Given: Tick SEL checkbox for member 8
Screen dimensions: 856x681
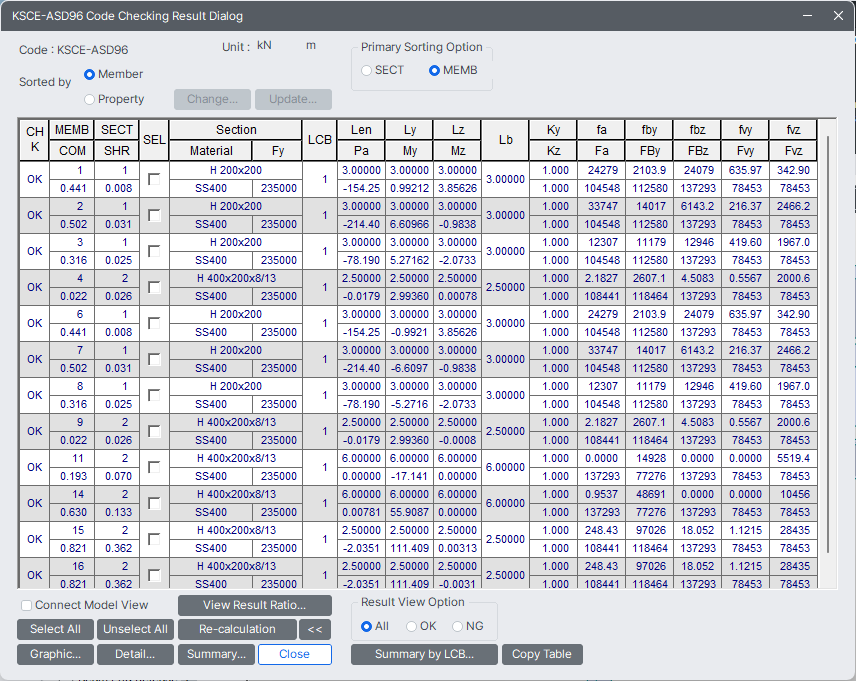Looking at the screenshot, I should (x=154, y=395).
